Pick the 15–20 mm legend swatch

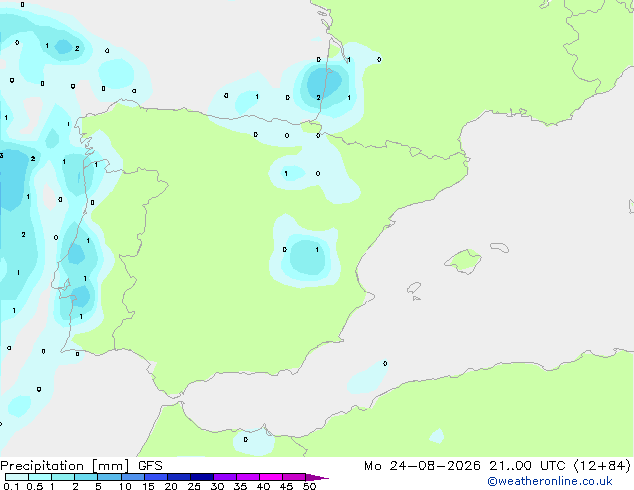click(155, 477)
